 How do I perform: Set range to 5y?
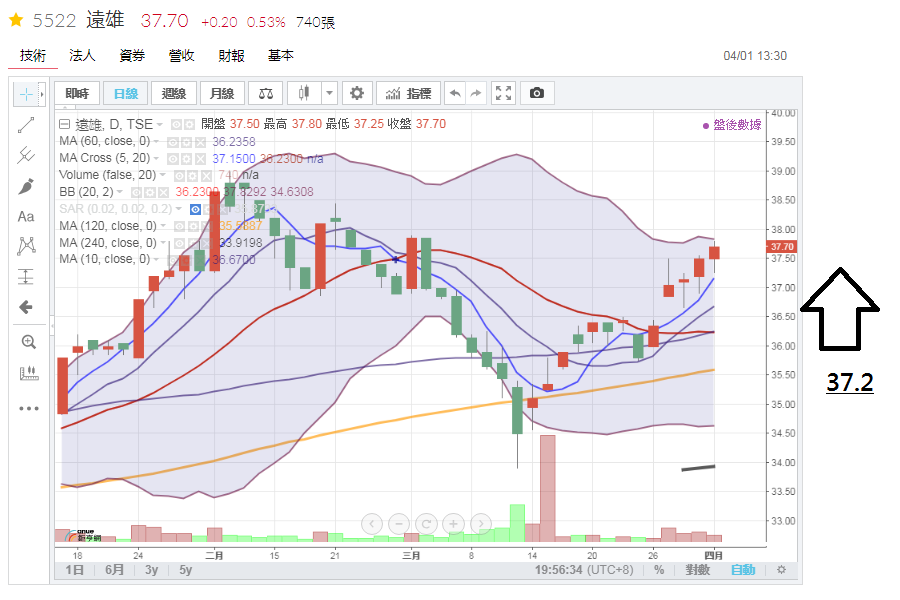click(185, 570)
